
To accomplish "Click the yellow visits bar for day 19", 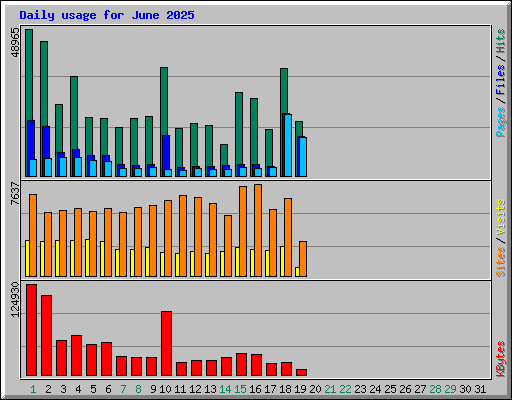I will [297, 272].
